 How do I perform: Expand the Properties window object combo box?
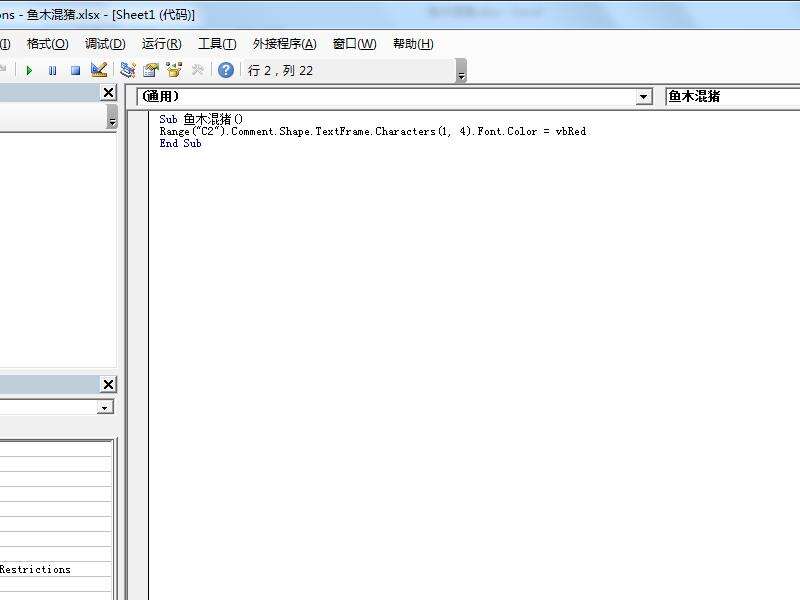[104, 407]
